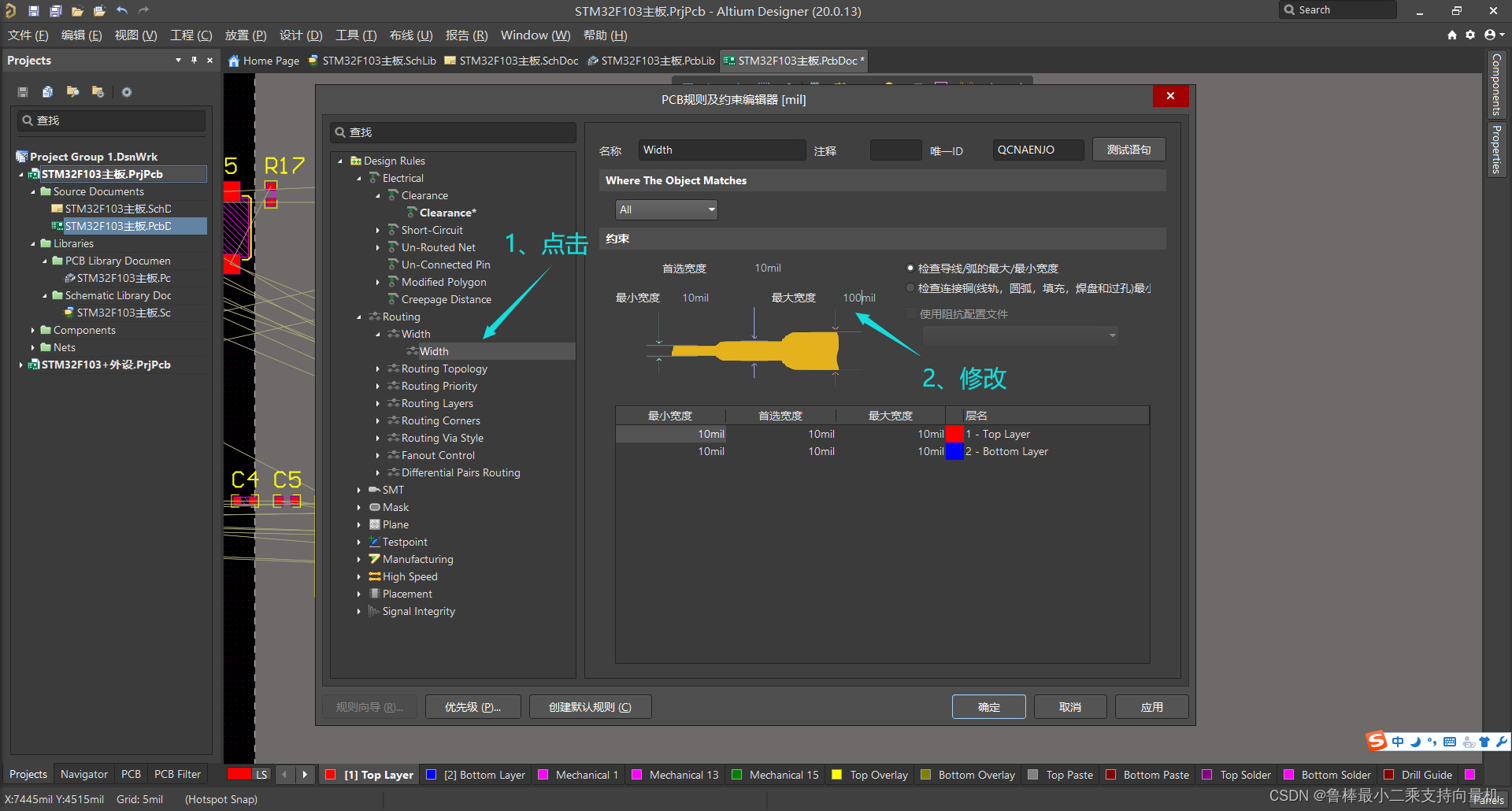Click the search magnifier in the rules dialog

[x=341, y=132]
